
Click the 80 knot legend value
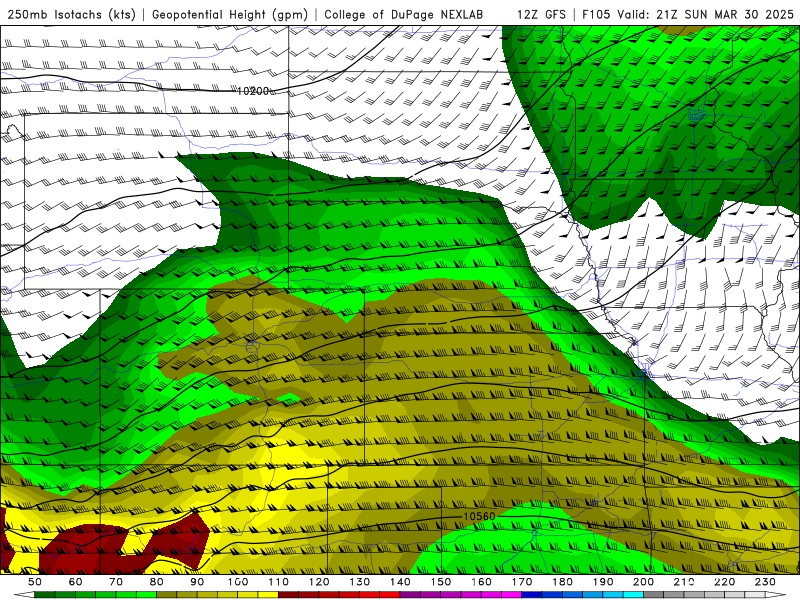[x=157, y=582]
